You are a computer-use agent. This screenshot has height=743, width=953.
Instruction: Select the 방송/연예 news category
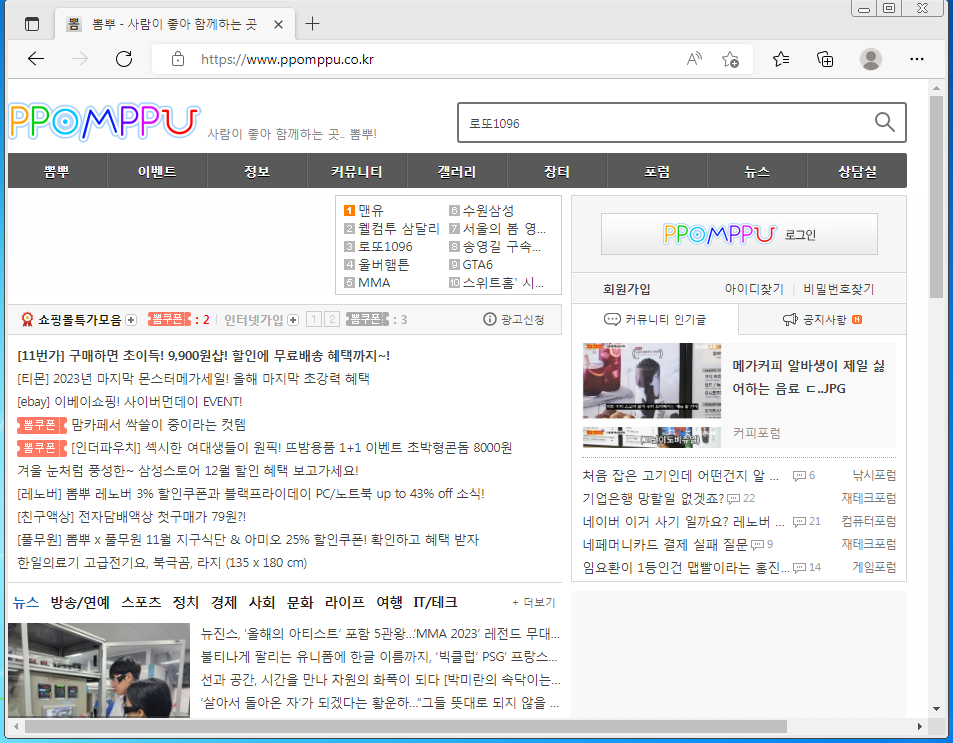(80, 603)
